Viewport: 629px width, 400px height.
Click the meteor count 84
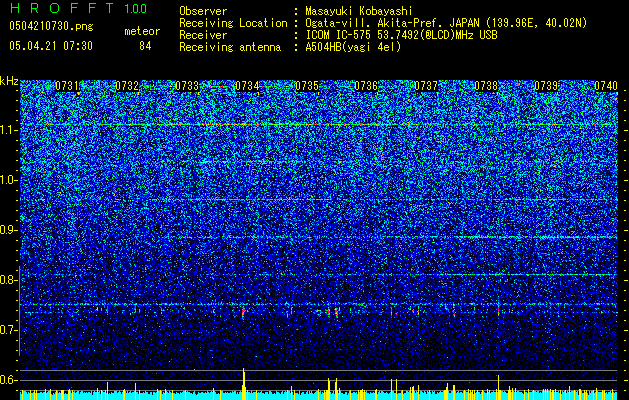click(145, 46)
